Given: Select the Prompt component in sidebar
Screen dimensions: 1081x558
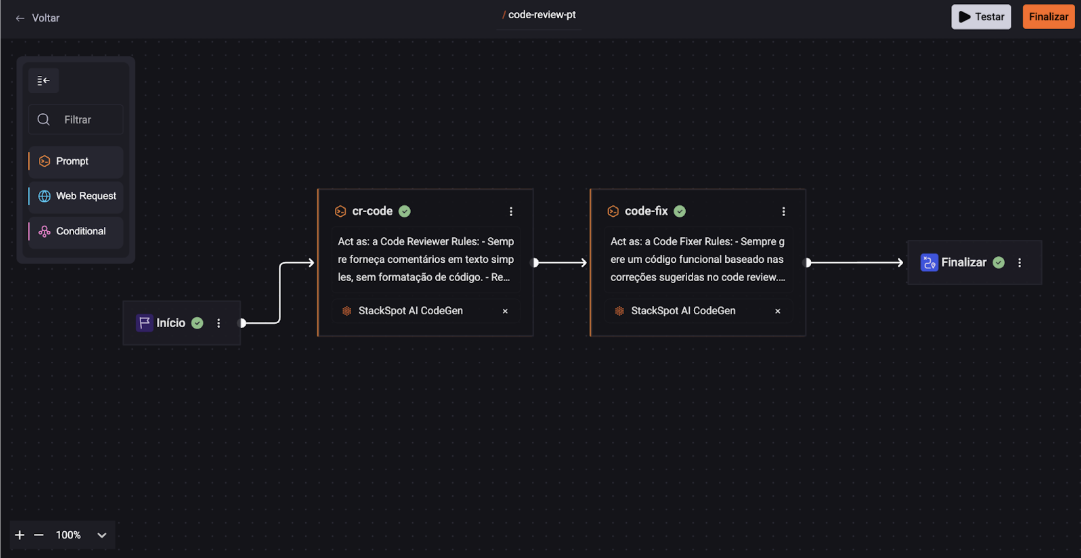Looking at the screenshot, I should (76, 161).
